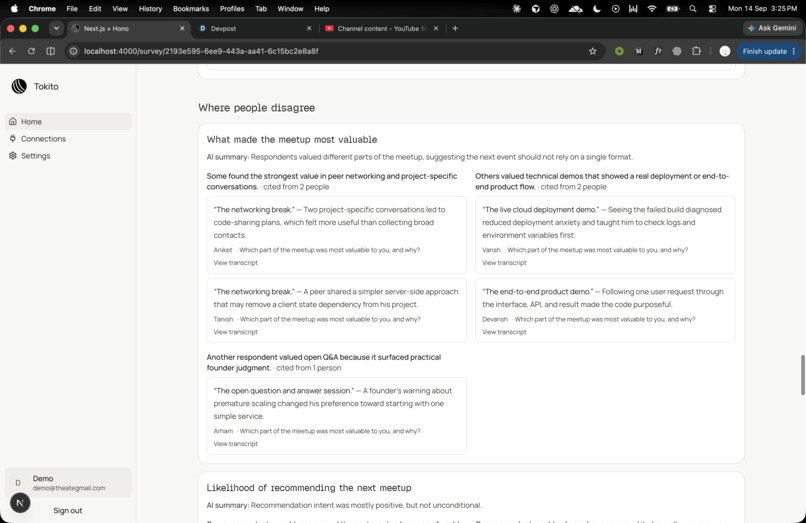Open the Profiles menu
Image resolution: width=806 pixels, height=523 pixels.
[232, 8]
